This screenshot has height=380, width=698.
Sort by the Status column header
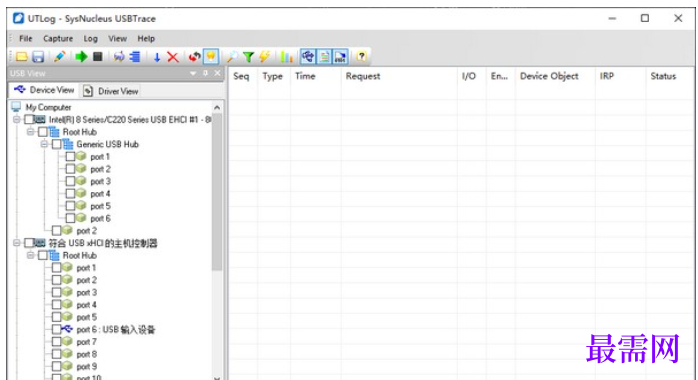coord(670,76)
